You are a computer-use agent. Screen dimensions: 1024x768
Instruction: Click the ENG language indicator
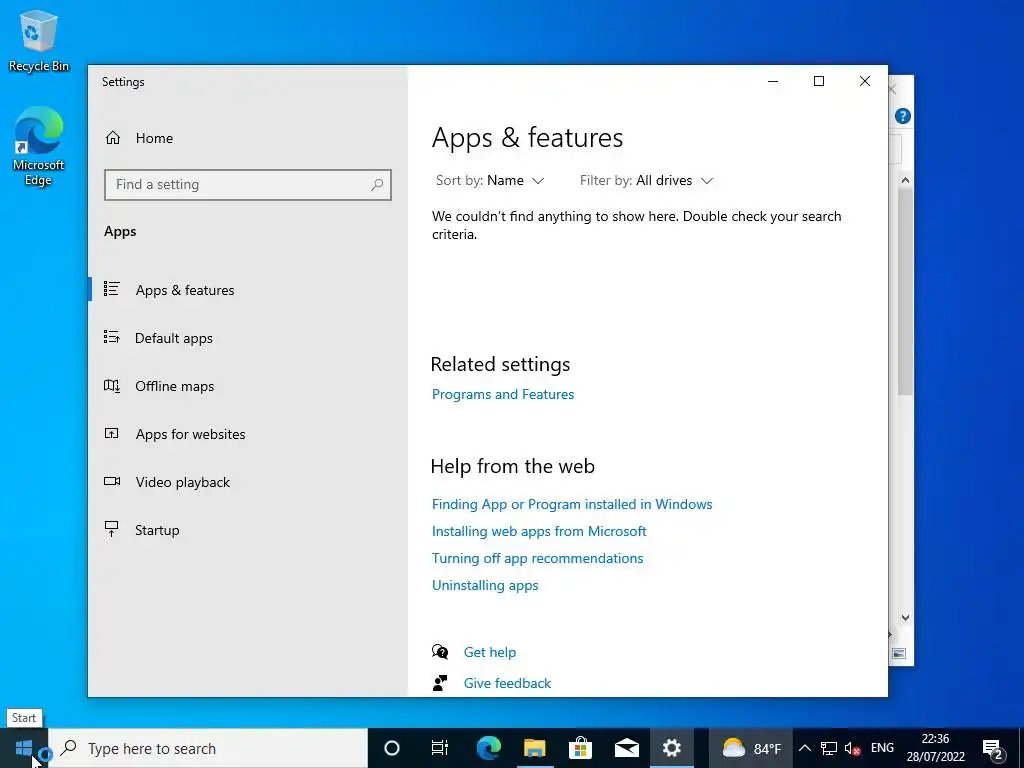[x=882, y=748]
